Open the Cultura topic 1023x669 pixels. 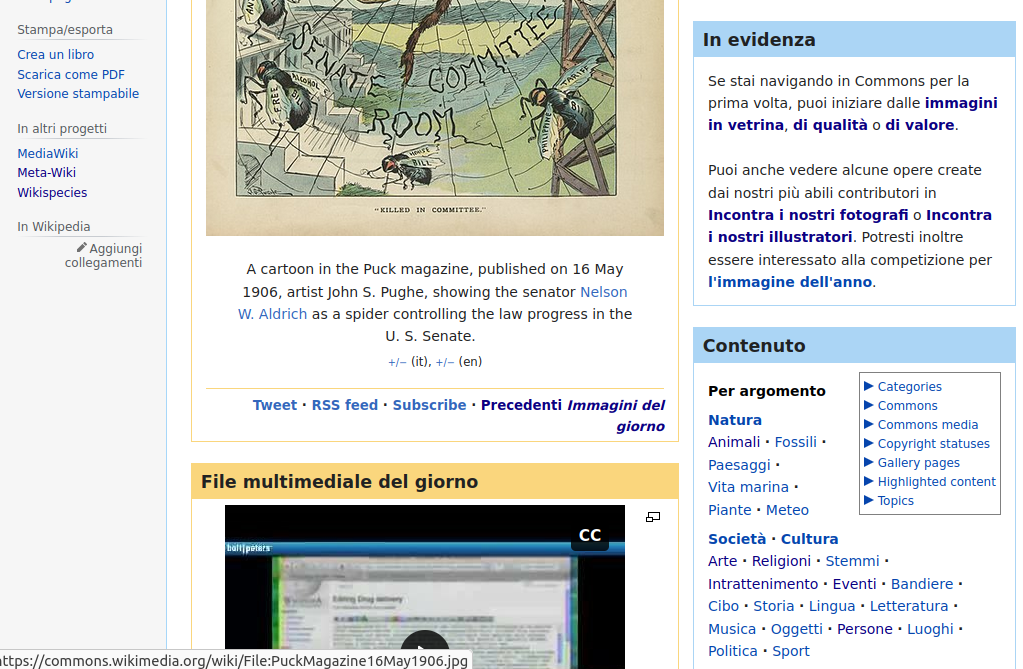809,538
